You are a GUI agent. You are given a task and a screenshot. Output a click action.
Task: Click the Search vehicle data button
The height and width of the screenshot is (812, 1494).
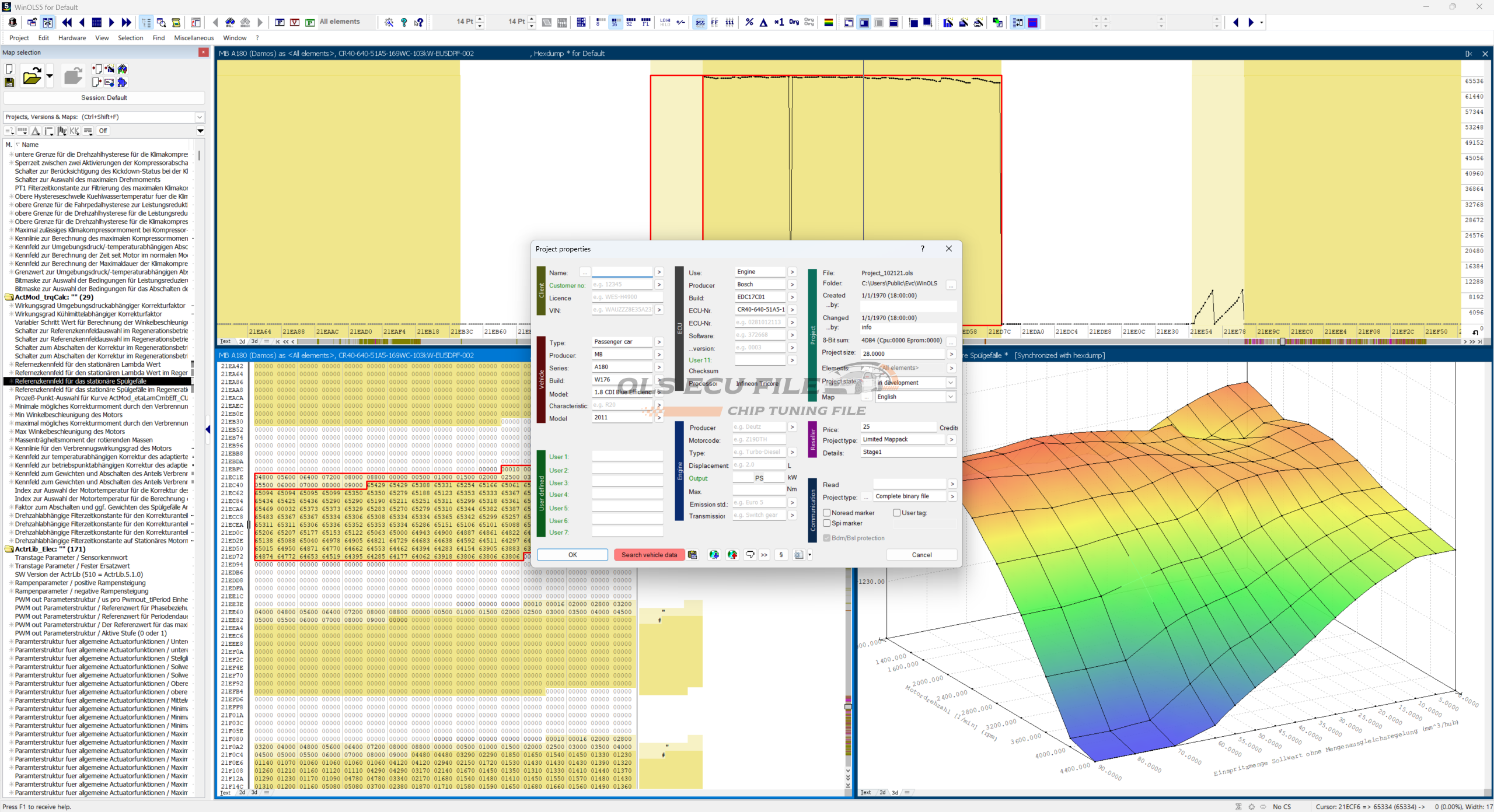649,555
